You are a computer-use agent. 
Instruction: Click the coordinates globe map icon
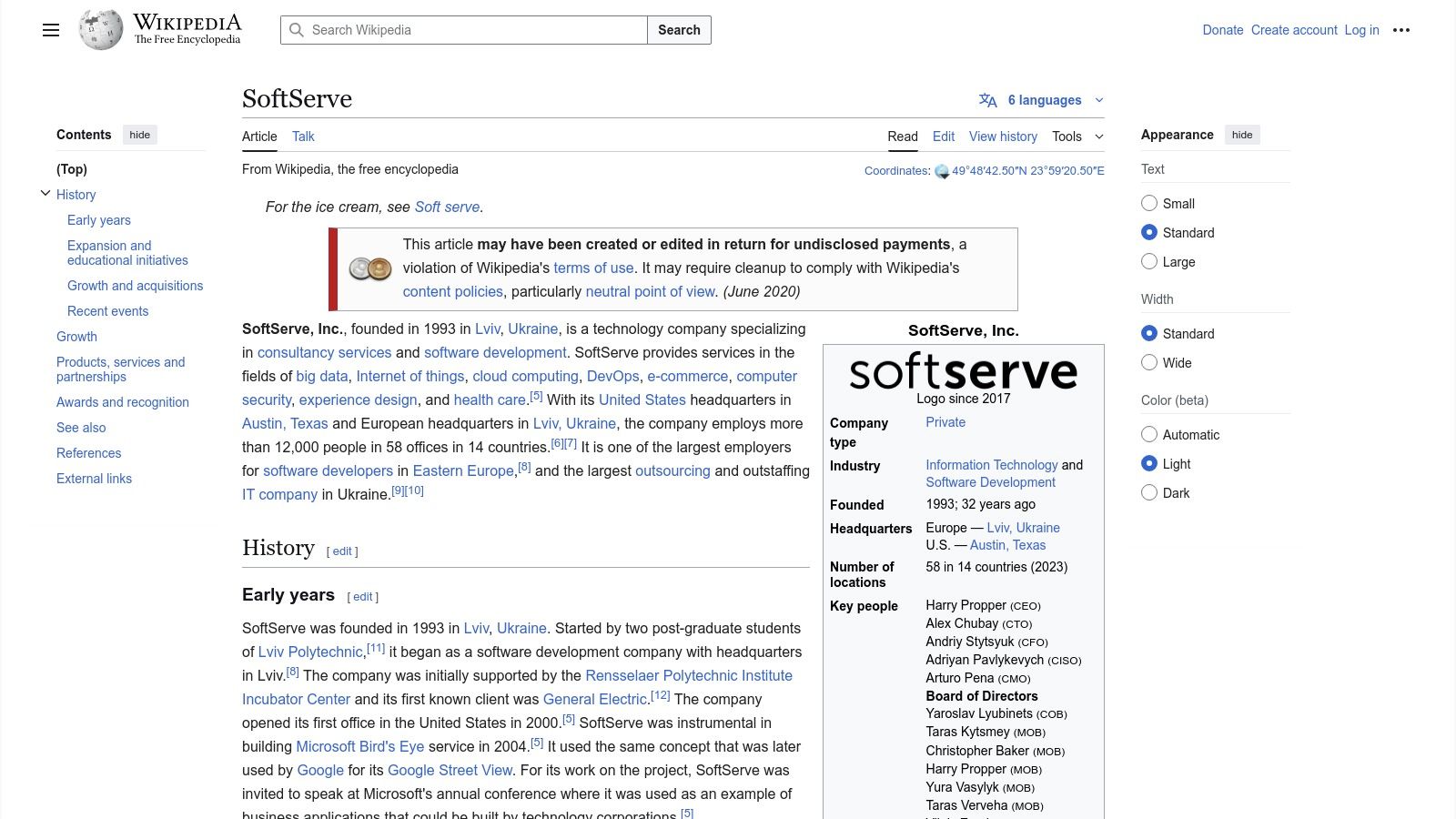(942, 171)
